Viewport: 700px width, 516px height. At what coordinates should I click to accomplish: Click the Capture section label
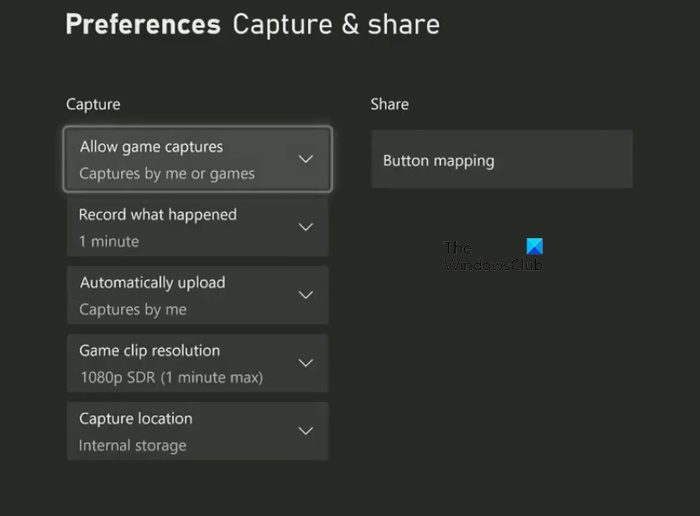coord(93,104)
